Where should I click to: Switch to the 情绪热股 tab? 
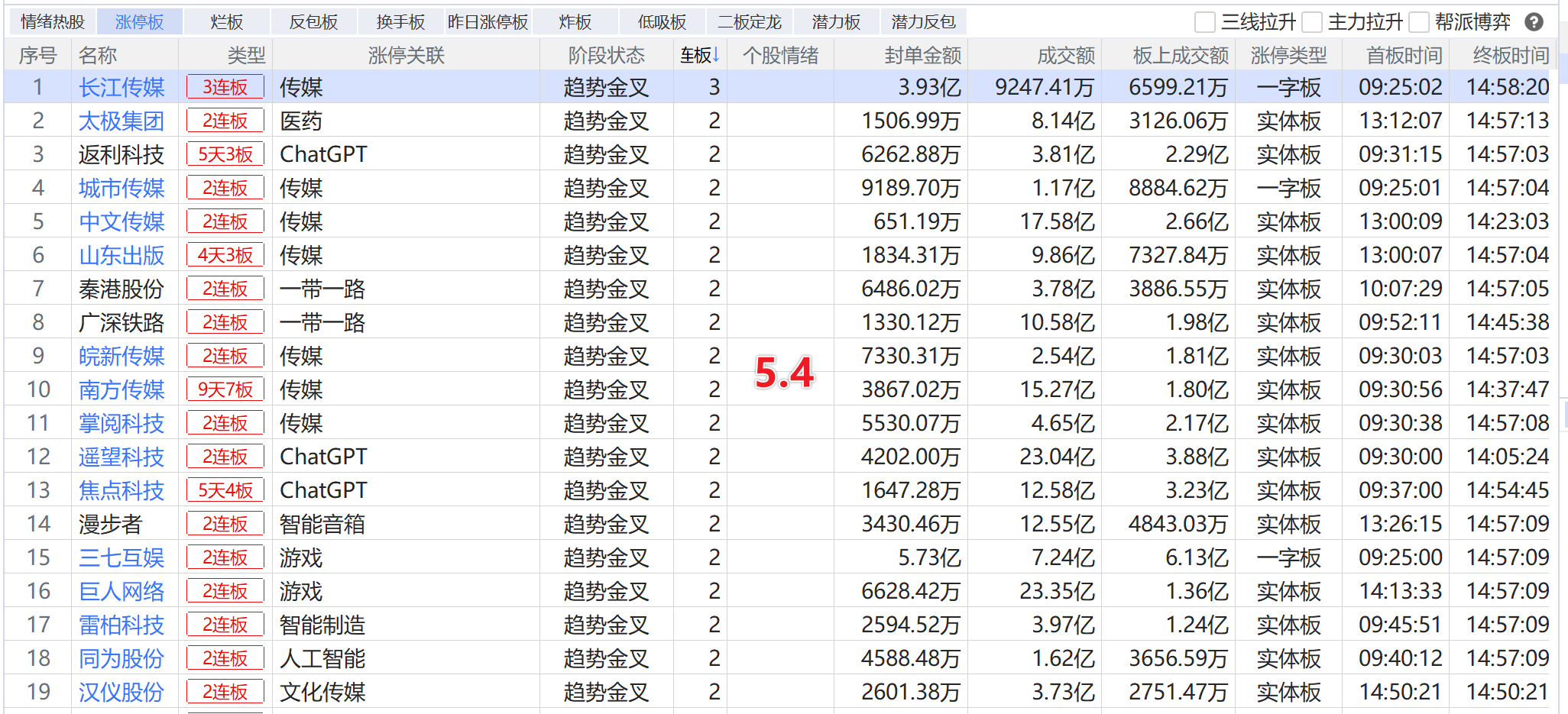pos(53,22)
